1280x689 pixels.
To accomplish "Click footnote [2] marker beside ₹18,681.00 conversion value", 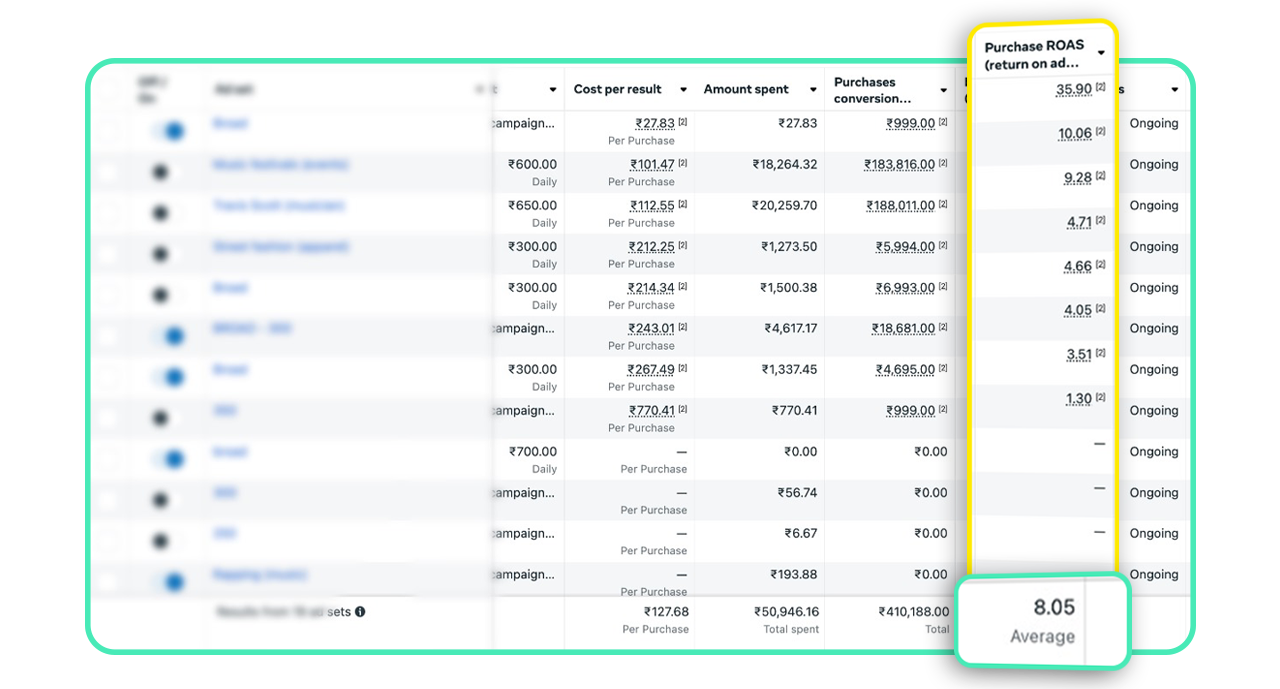I will point(943,327).
